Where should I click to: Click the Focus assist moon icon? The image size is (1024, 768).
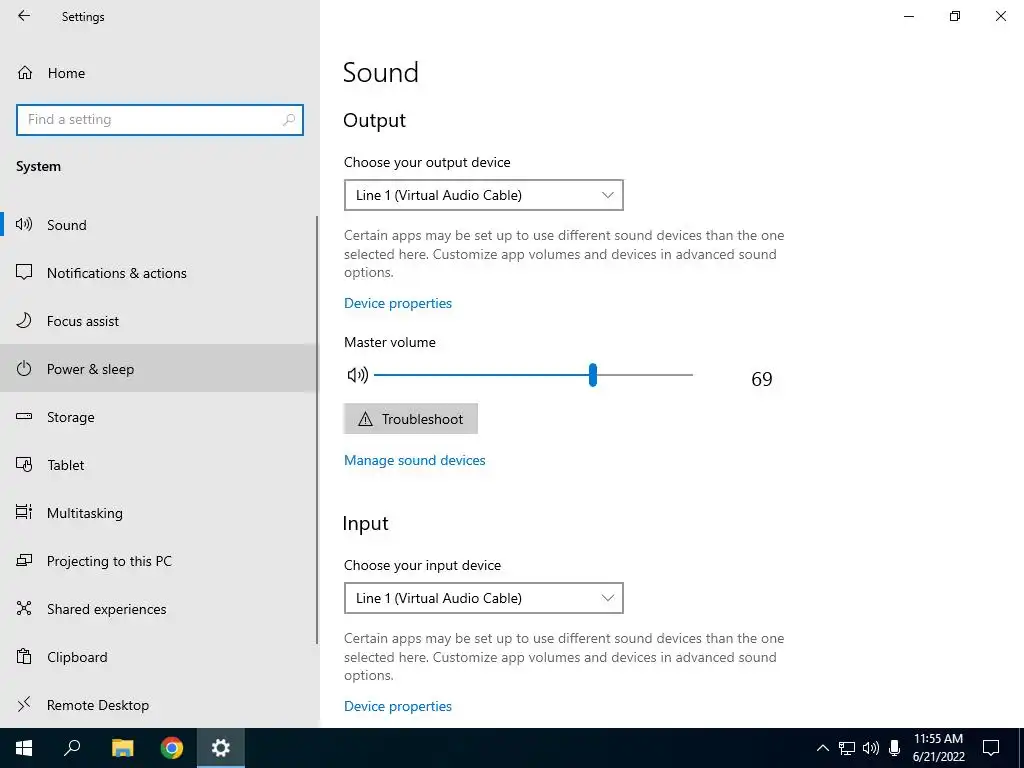(24, 321)
